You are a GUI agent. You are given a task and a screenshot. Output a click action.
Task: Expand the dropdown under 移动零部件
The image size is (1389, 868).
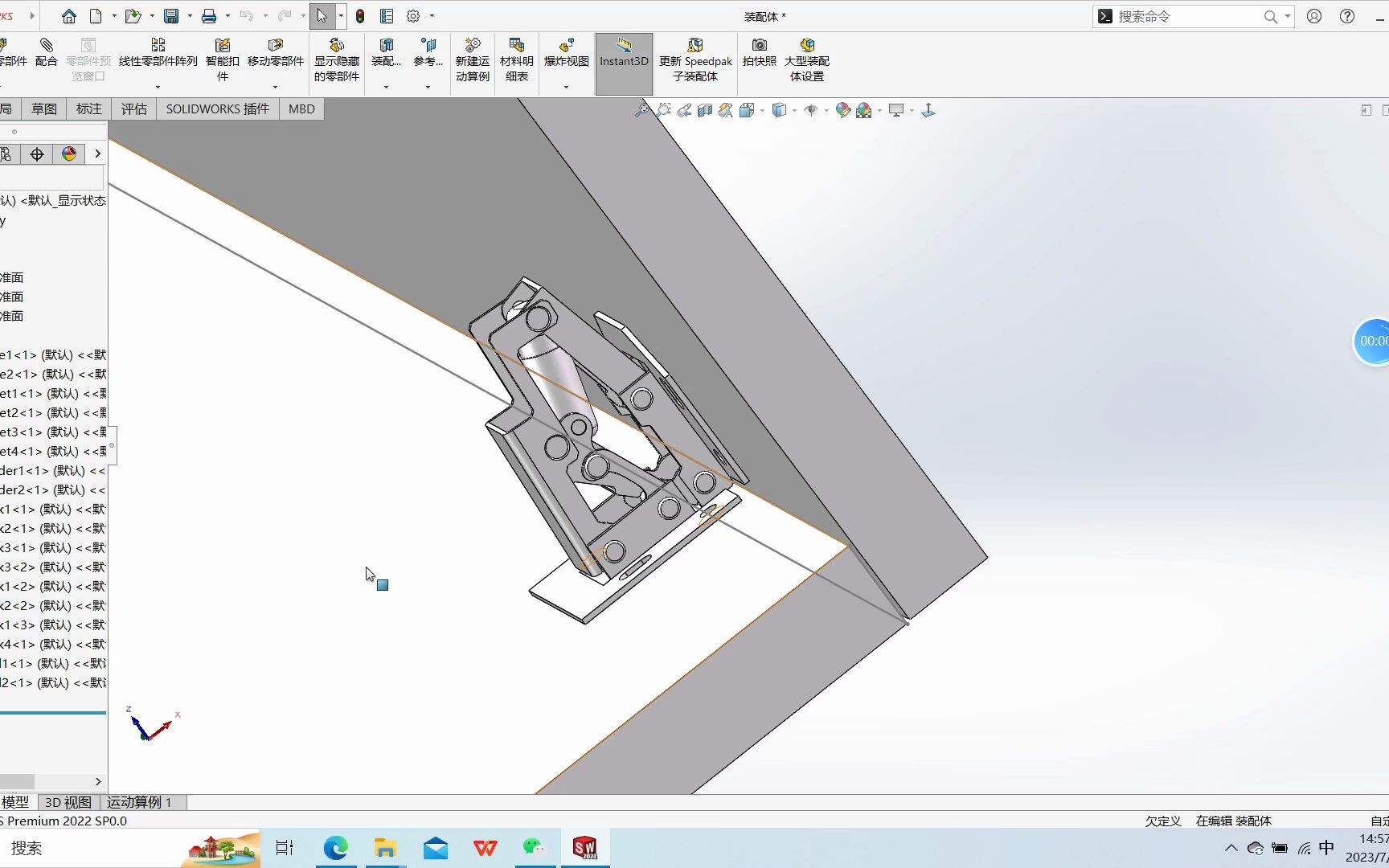click(275, 87)
